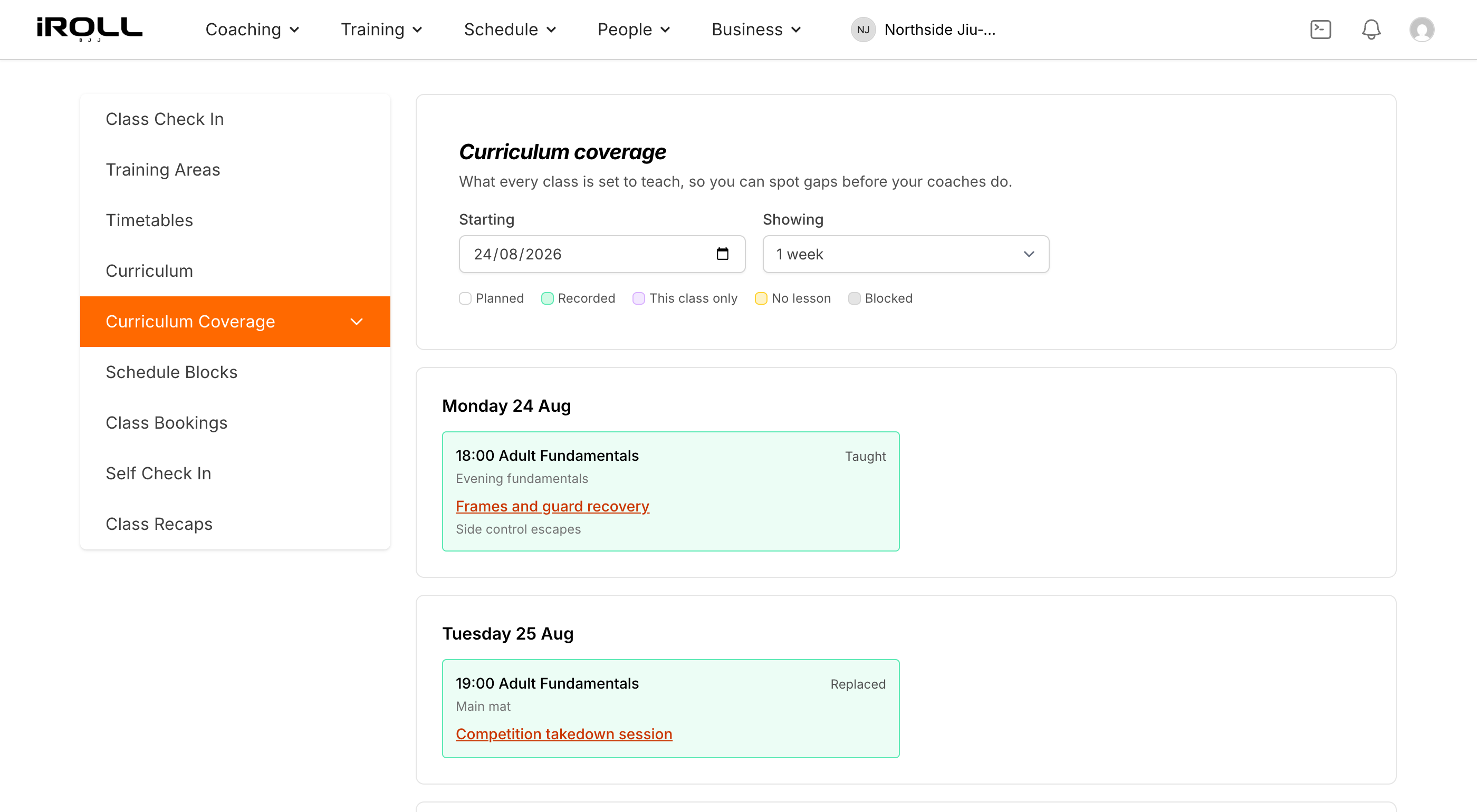Click the 'Replaced' status label
The image size is (1477, 812).
858,684
